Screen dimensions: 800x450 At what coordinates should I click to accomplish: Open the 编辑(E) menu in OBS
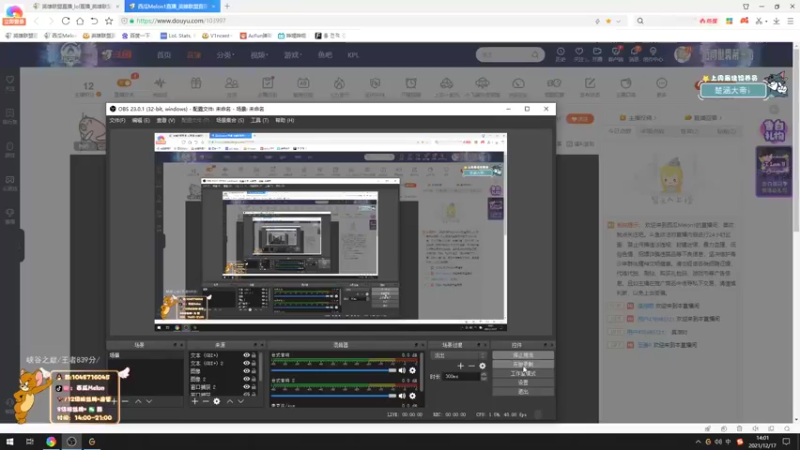coord(141,120)
